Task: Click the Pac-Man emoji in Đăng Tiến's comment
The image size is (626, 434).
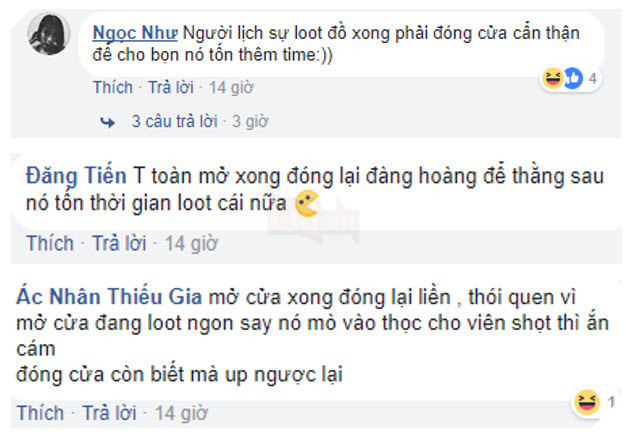Action: [307, 203]
